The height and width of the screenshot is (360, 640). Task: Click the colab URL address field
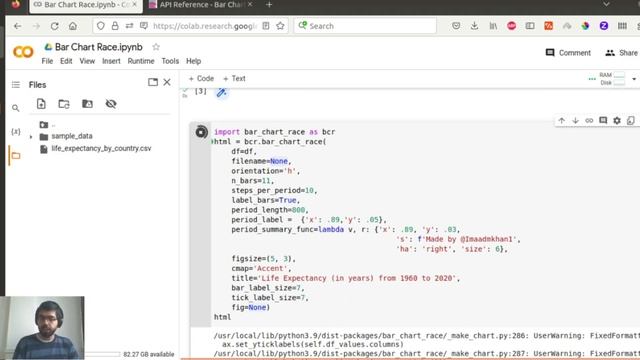205,26
